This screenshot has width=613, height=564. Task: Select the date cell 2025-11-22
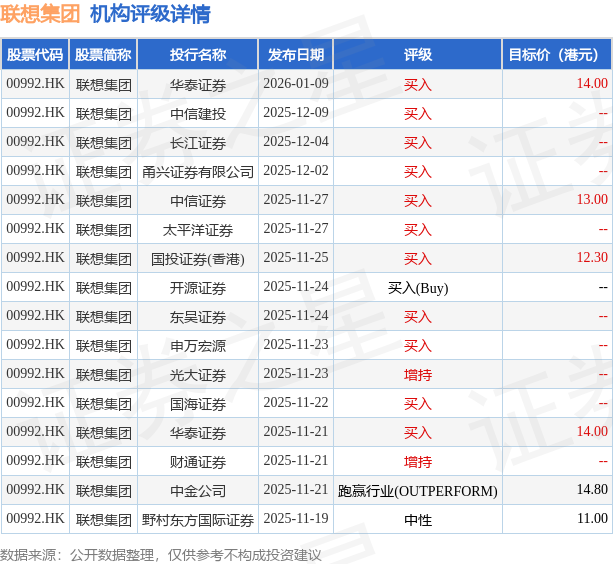tap(296, 403)
